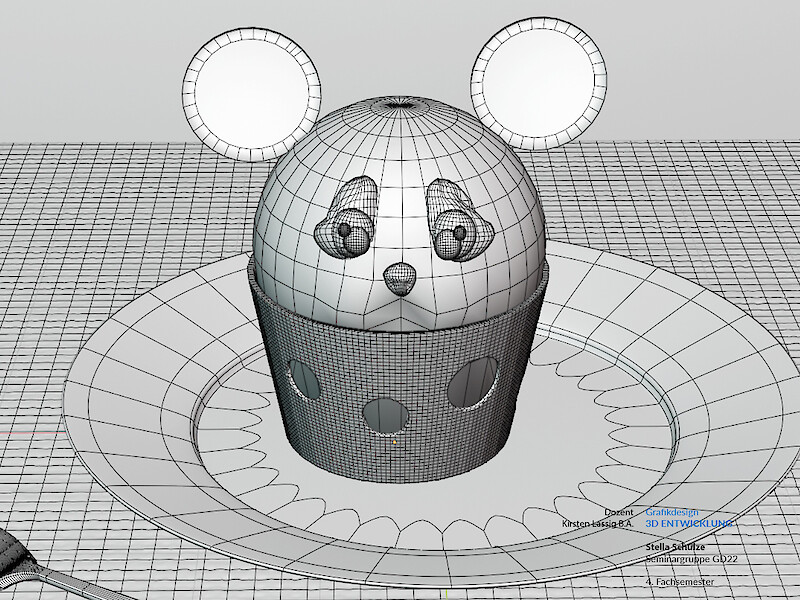Select the right round ear of the model

point(539,84)
